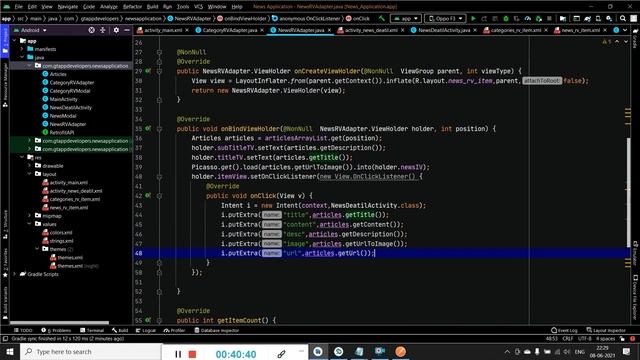Pause the screen recording
This screenshot has height=360, width=640.
pyautogui.click(x=178, y=354)
